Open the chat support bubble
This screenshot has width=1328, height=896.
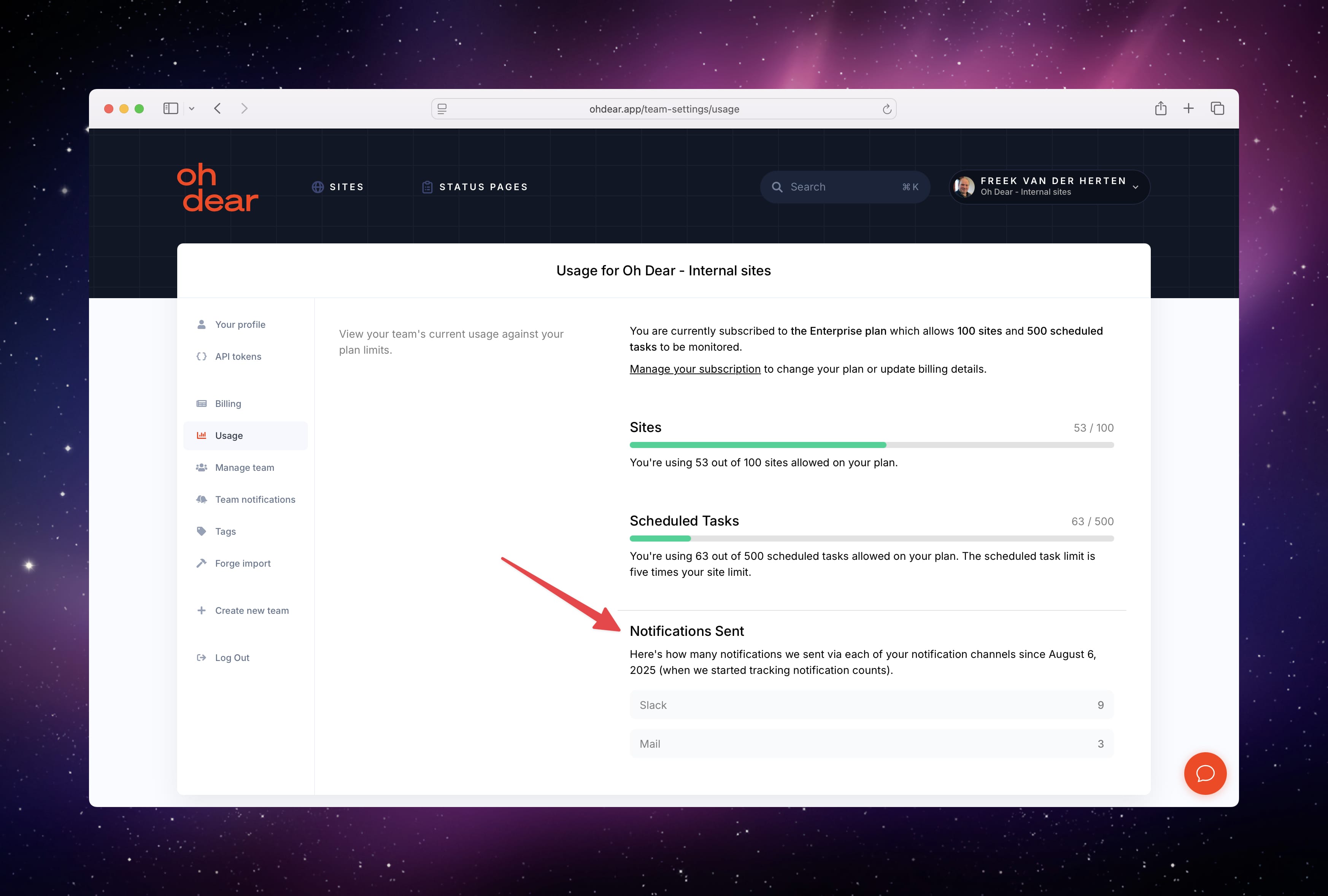1205,773
